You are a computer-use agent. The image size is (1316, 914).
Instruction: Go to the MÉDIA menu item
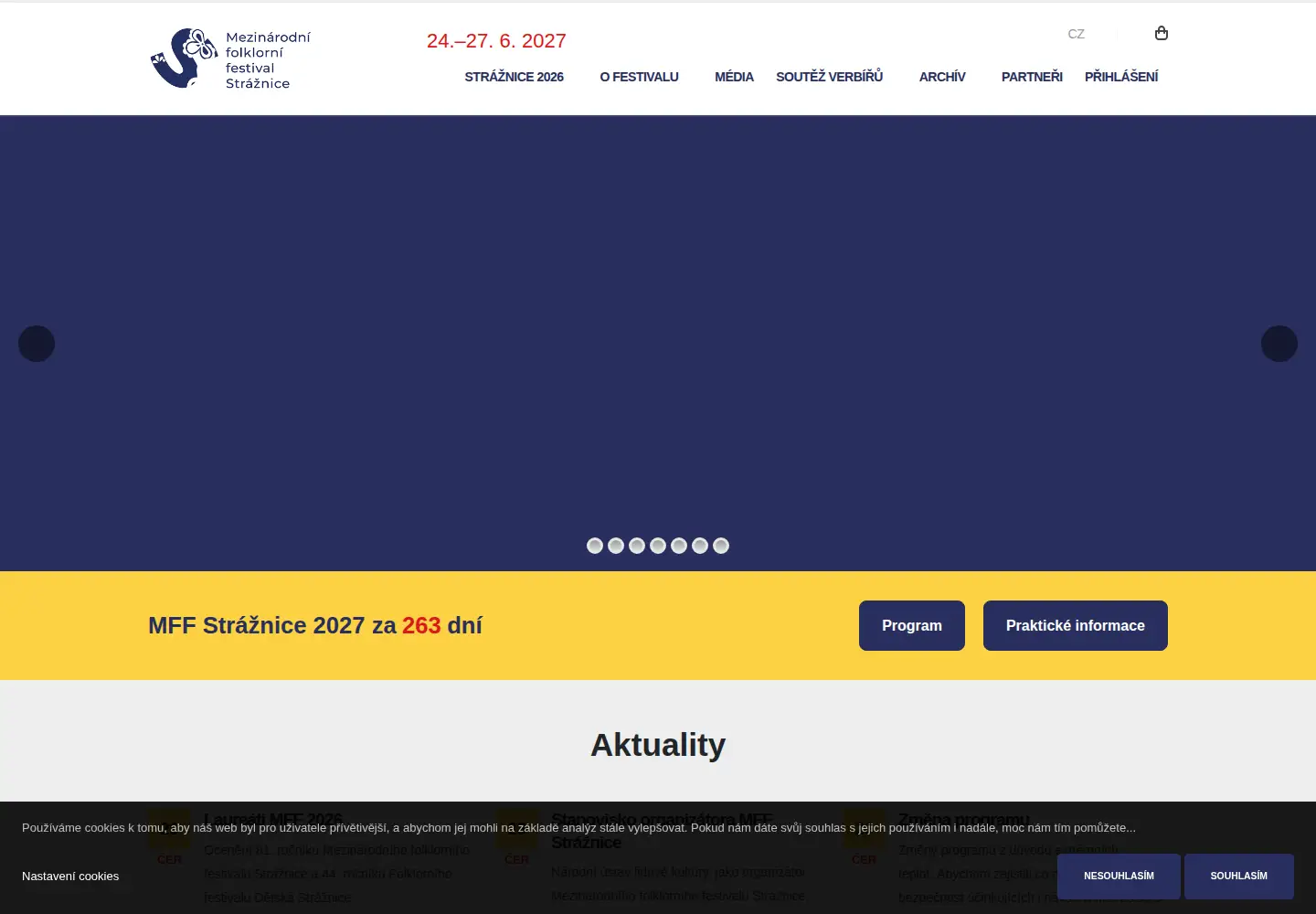click(734, 77)
